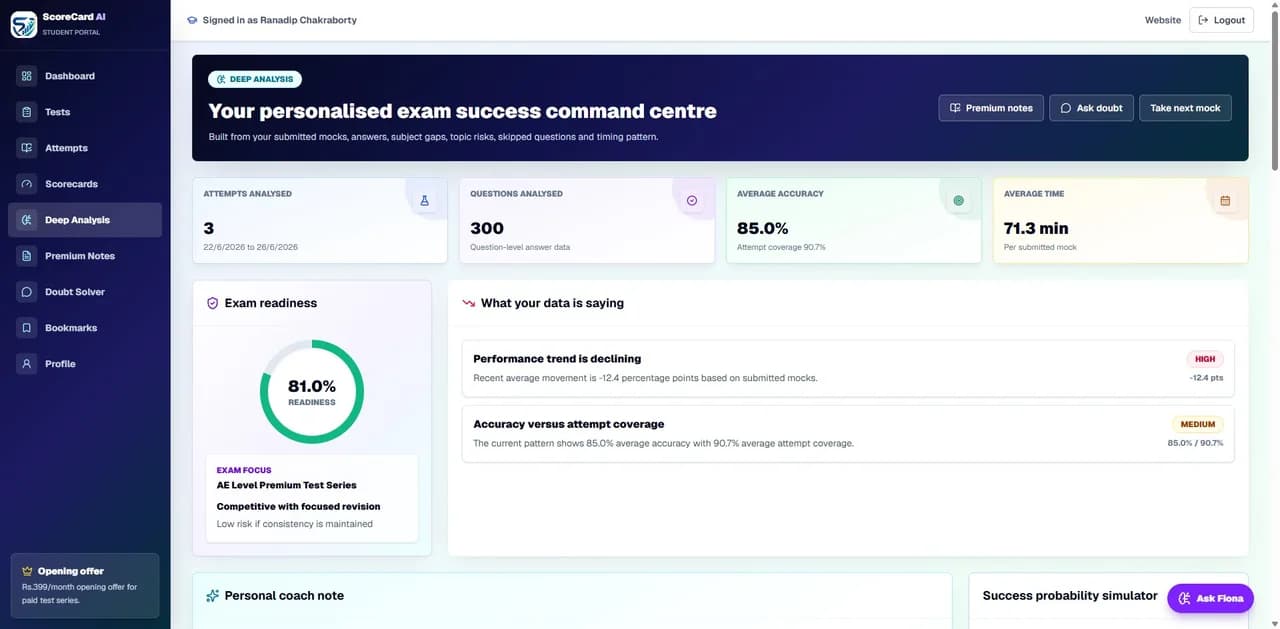
Task: Click the Deep Analysis icon in sidebar
Action: (27, 220)
